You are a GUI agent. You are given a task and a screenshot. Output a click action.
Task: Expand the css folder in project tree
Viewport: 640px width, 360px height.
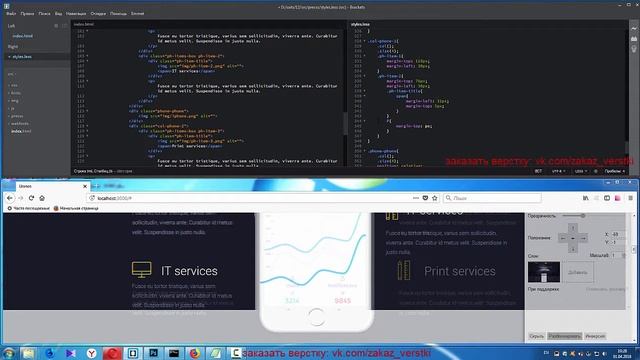pyautogui.click(x=14, y=85)
